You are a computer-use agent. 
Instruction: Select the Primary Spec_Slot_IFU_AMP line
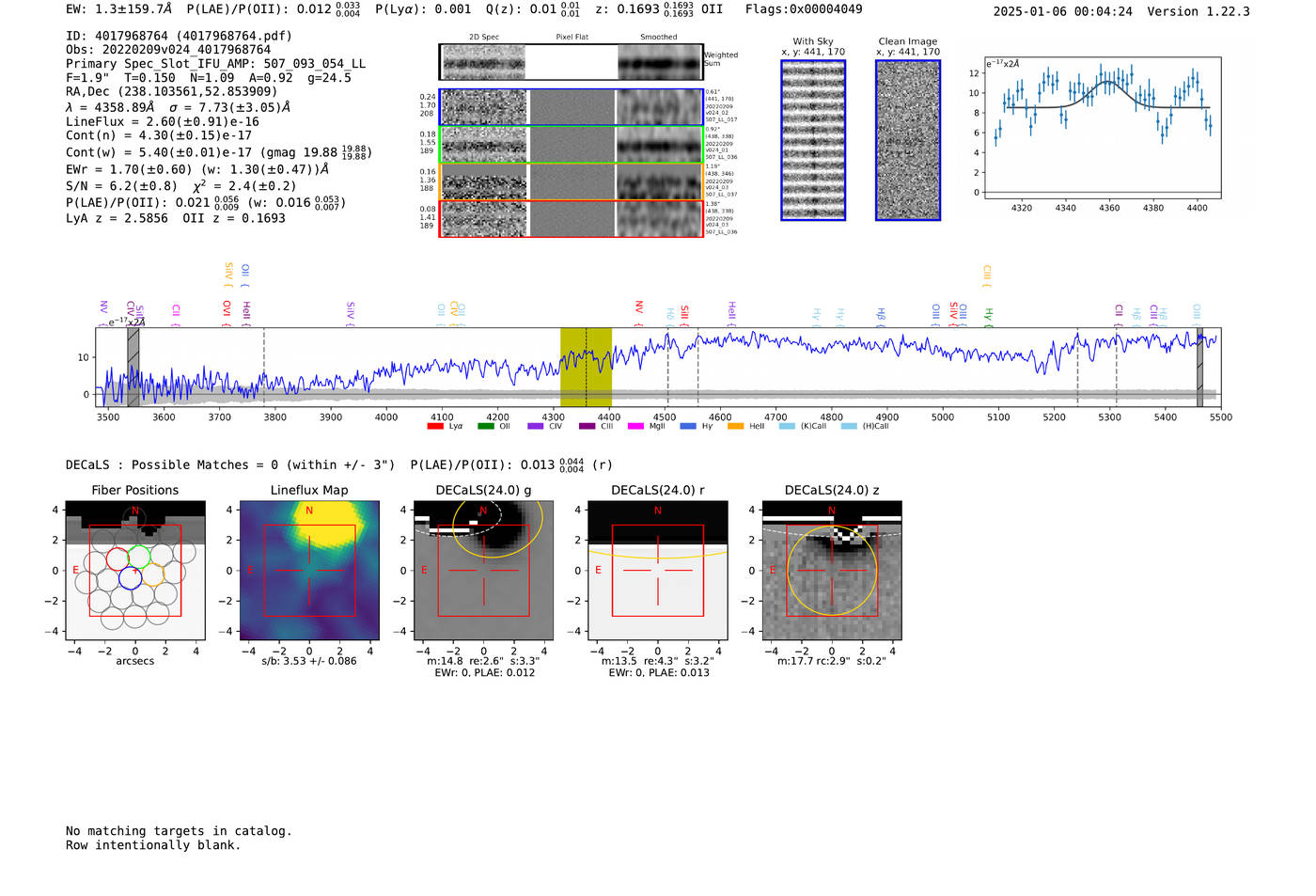pos(216,64)
